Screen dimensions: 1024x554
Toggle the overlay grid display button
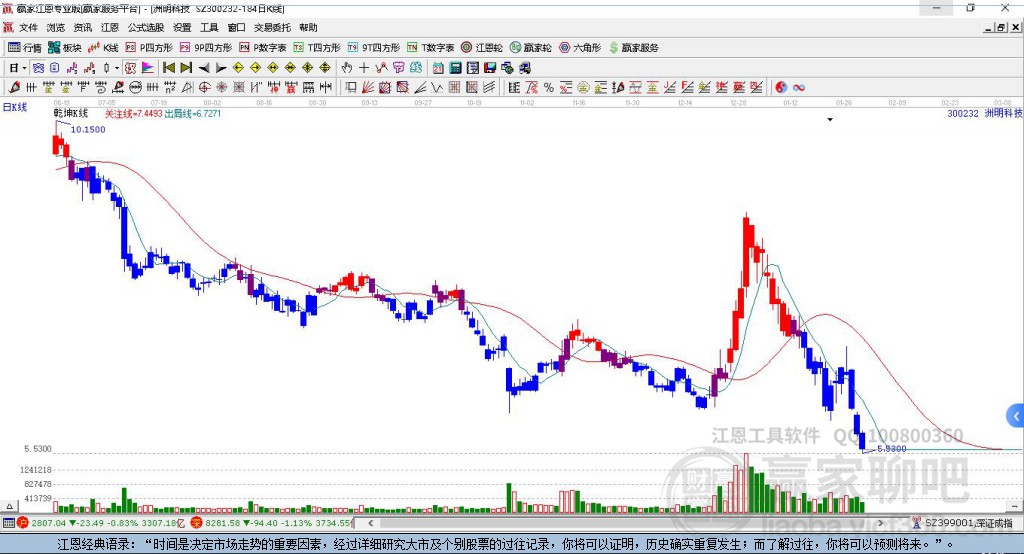coord(39,68)
